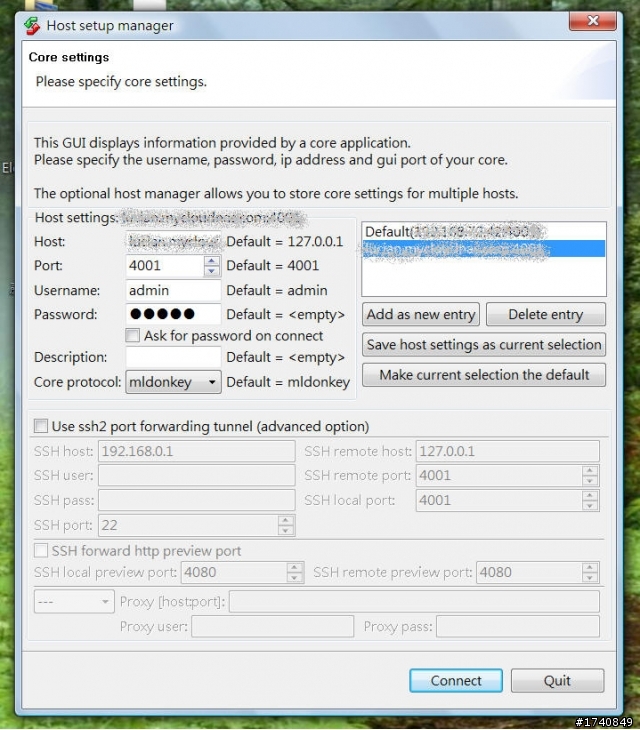This screenshot has height=730, width=640.
Task: Click the Password field
Action: click(173, 314)
